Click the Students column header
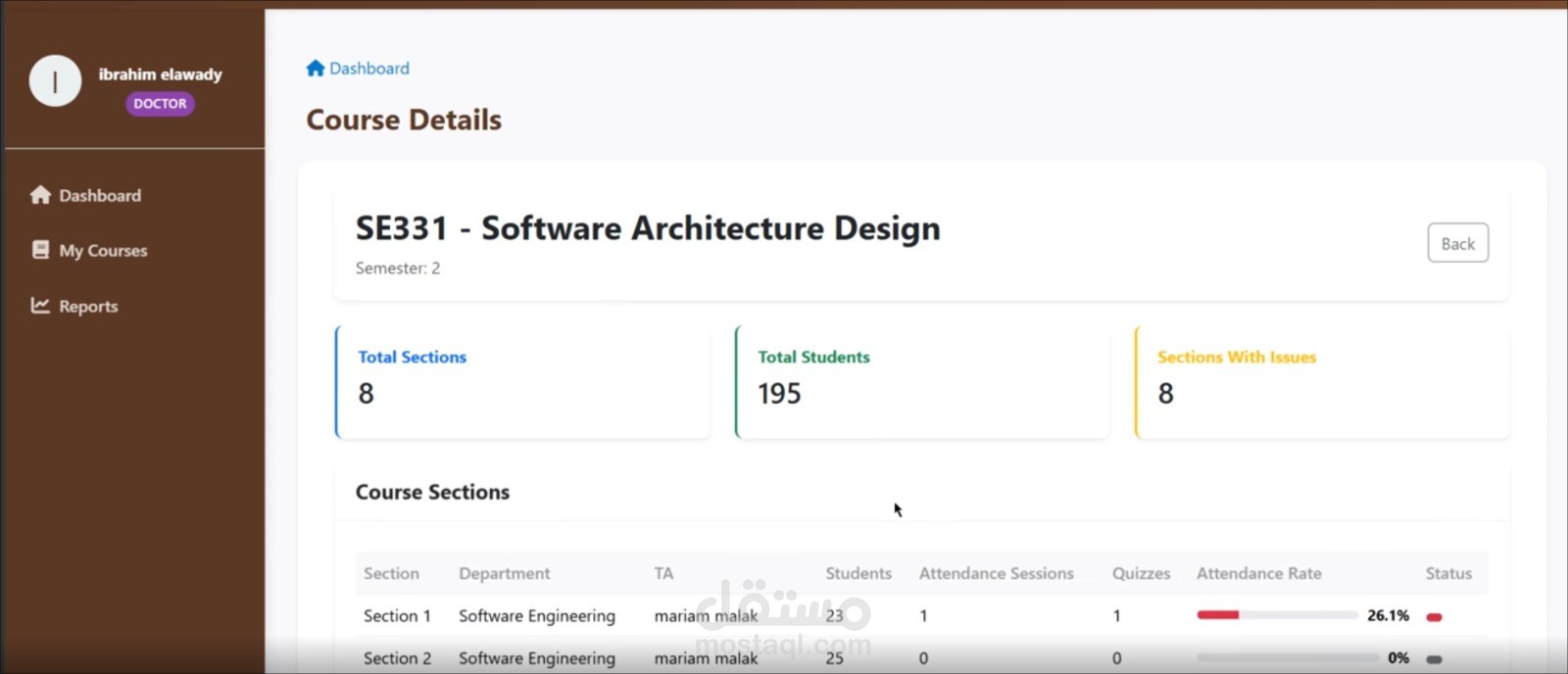The image size is (1568, 674). [x=858, y=573]
